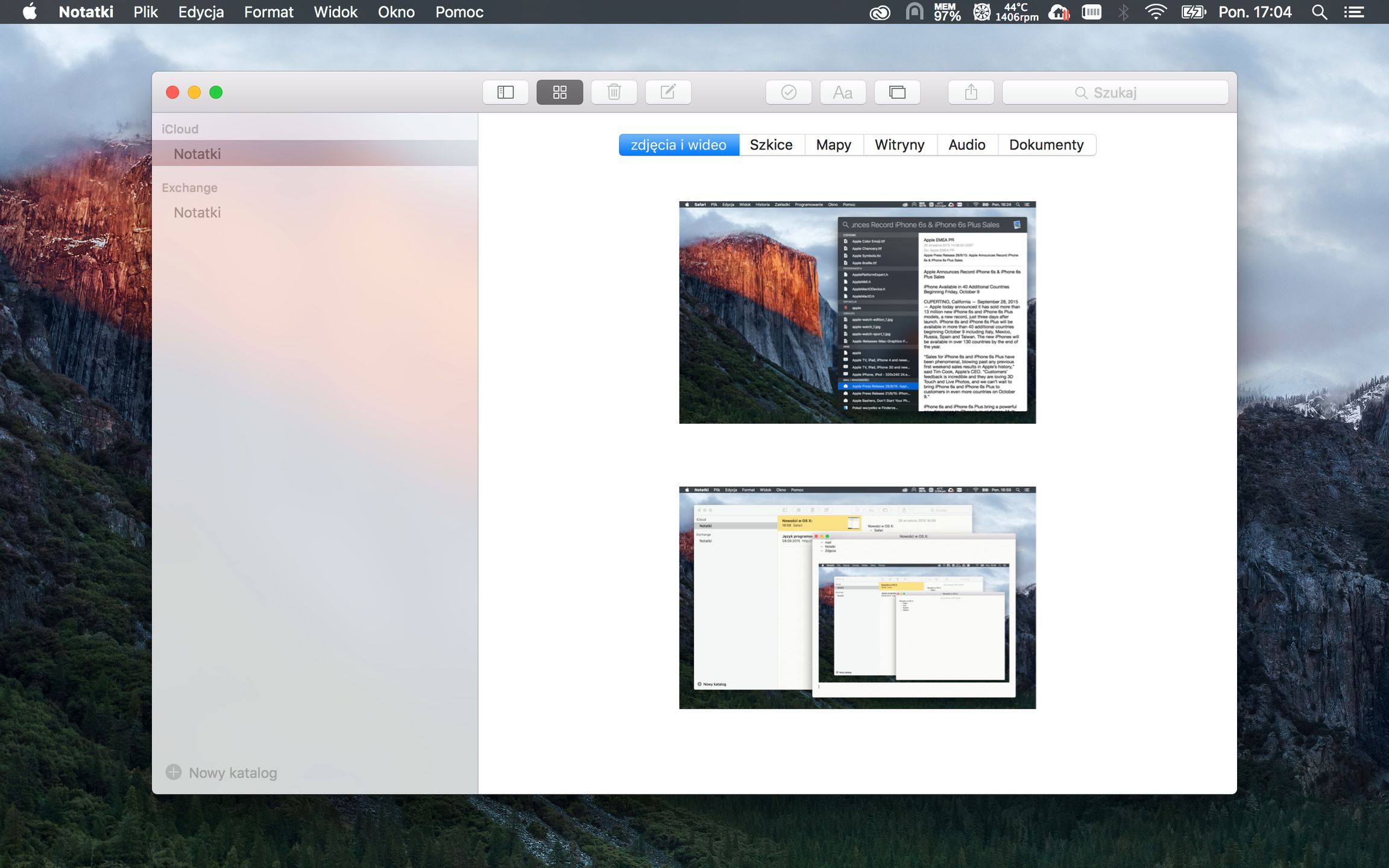Open the Dokumenty attachments tab
1389x868 pixels.
[x=1046, y=145]
